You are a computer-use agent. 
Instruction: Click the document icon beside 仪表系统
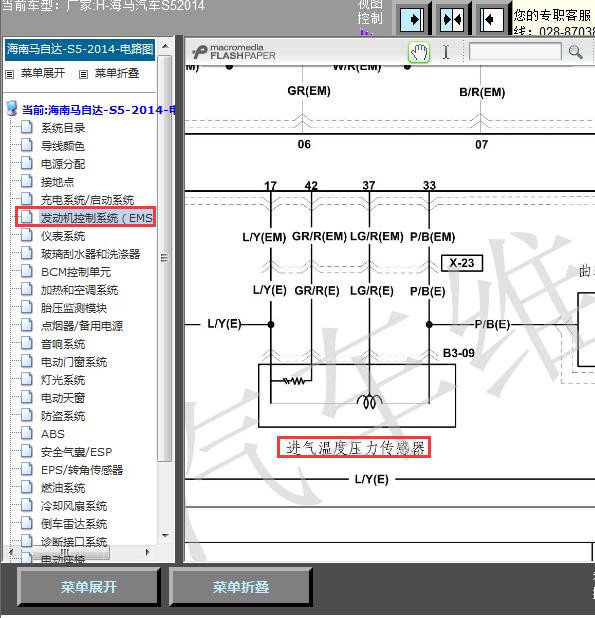26,235
